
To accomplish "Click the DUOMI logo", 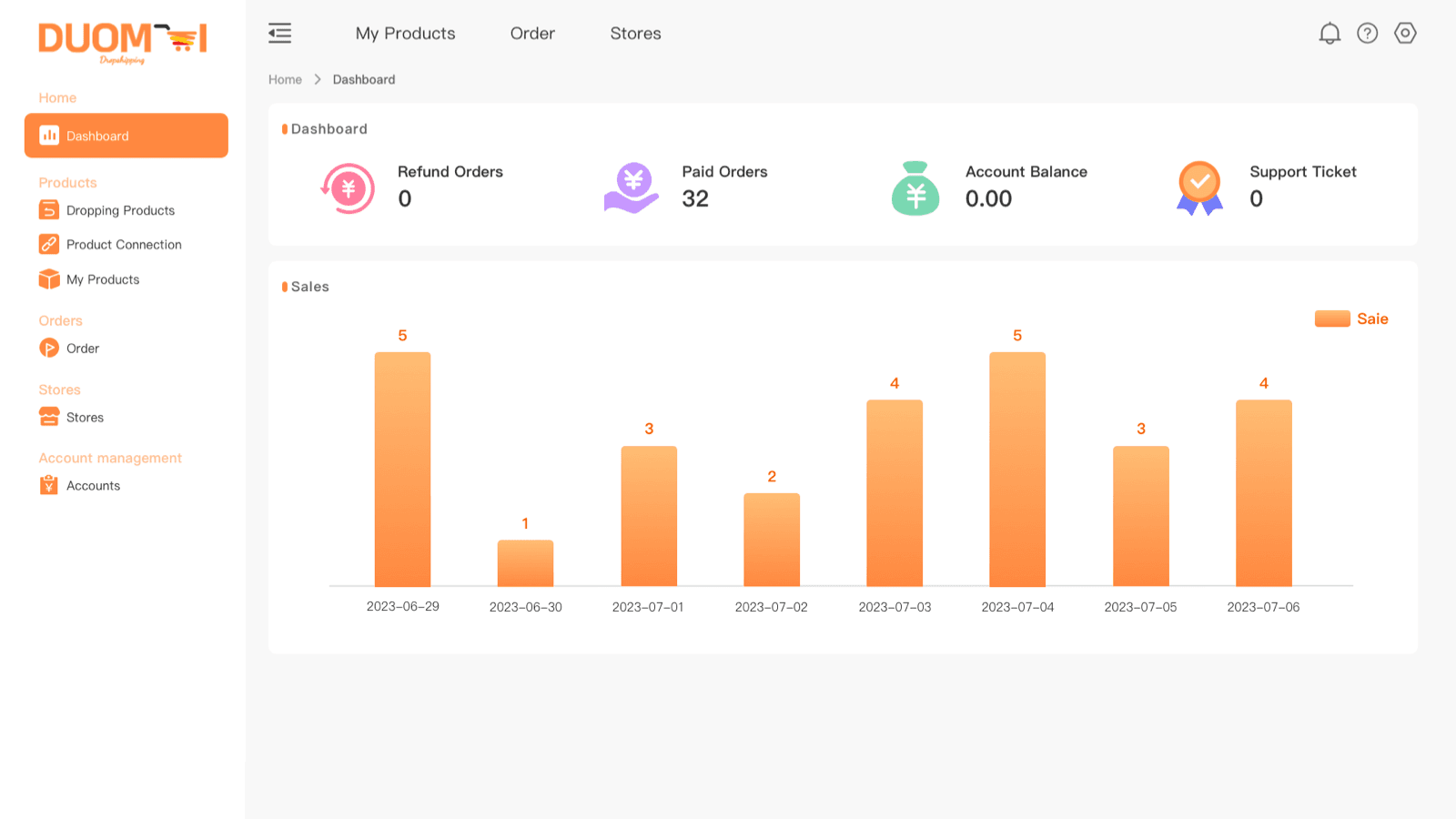I will (x=123, y=41).
